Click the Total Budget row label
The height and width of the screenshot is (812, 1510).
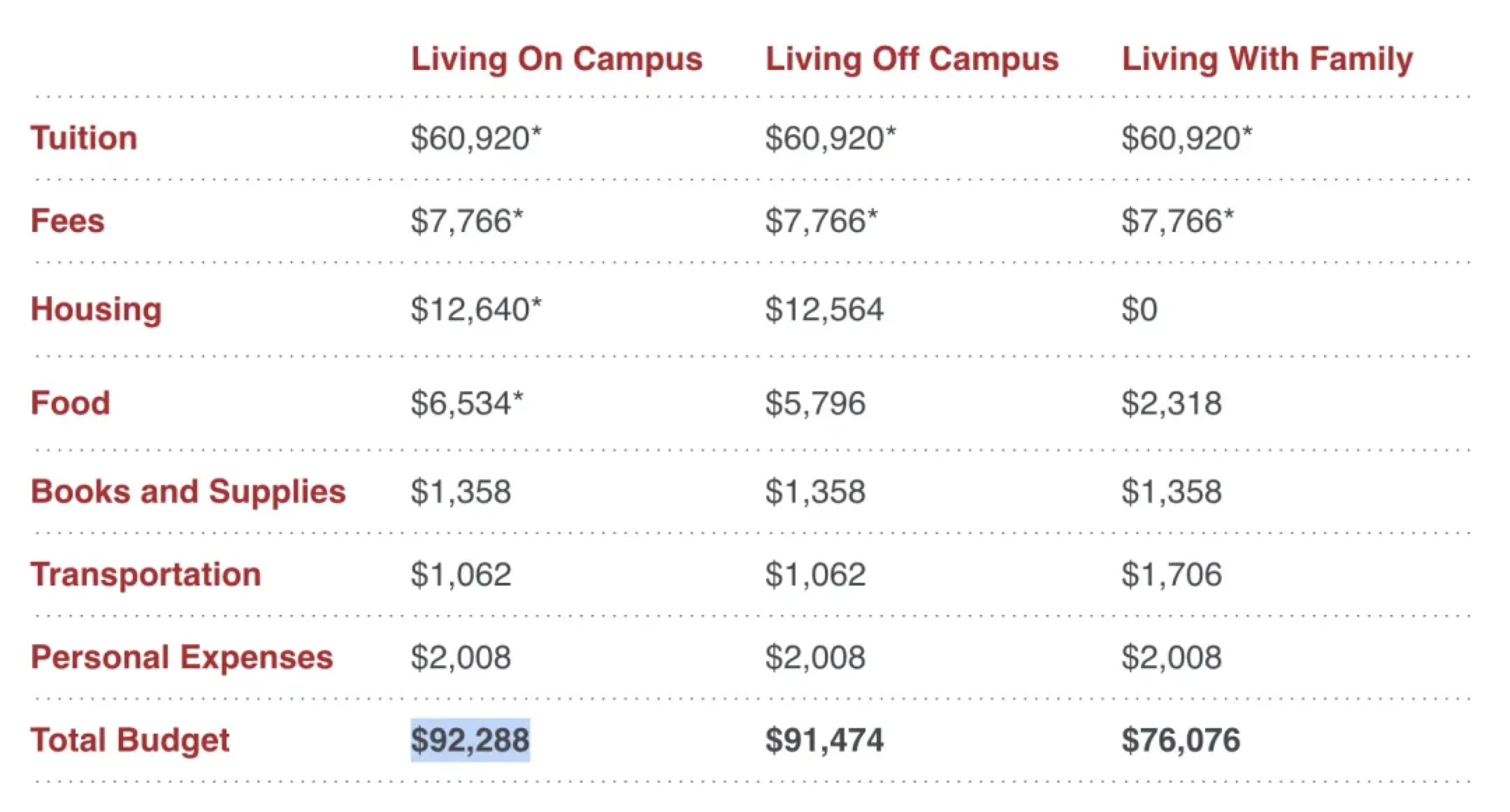pos(130,740)
